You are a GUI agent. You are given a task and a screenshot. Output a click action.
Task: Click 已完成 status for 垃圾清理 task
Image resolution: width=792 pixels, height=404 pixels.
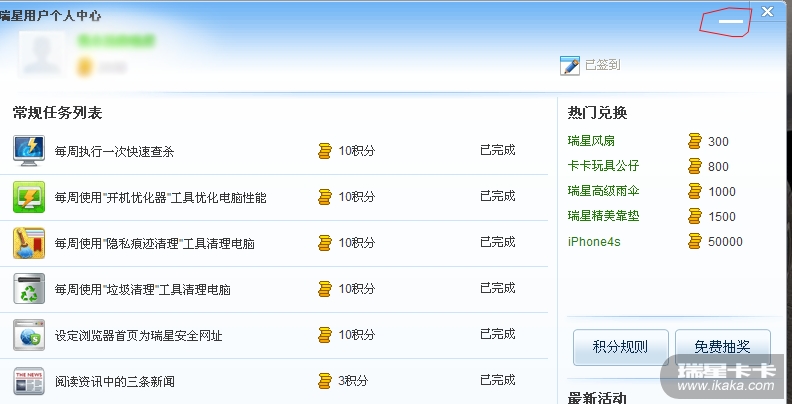tap(498, 288)
